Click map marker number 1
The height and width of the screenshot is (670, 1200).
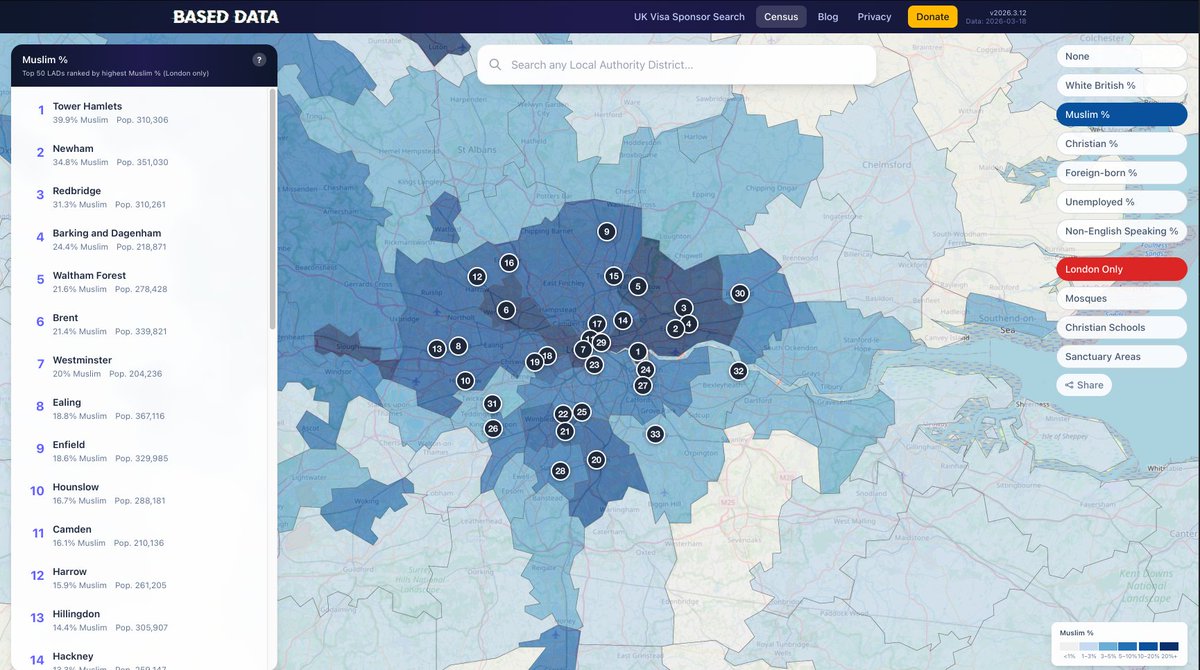(638, 352)
